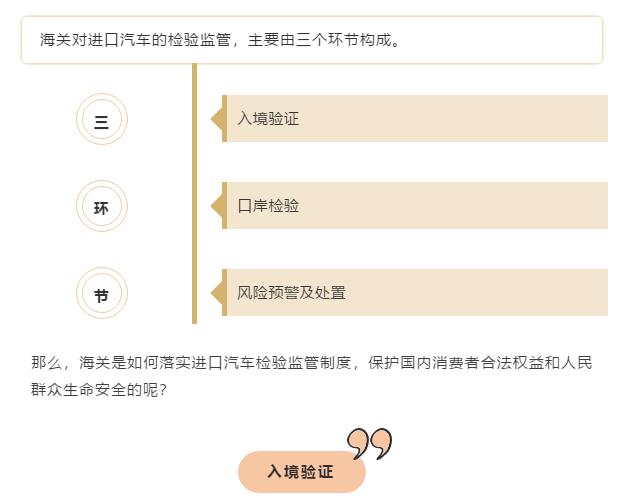The height and width of the screenshot is (501, 624).
Task: Click the circled 节 badge
Action: [x=102, y=293]
